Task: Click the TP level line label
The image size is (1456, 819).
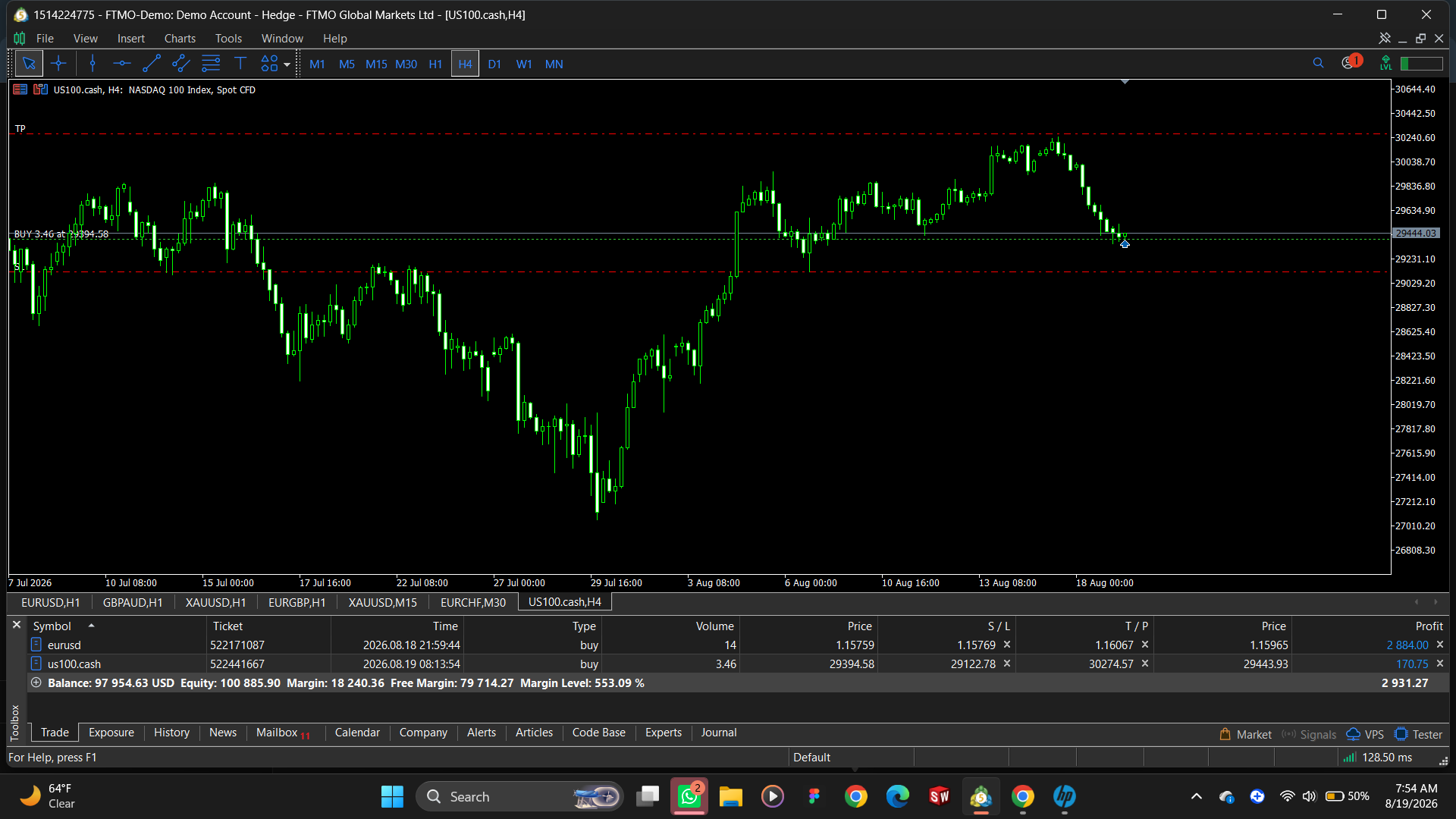Action: pyautogui.click(x=20, y=129)
